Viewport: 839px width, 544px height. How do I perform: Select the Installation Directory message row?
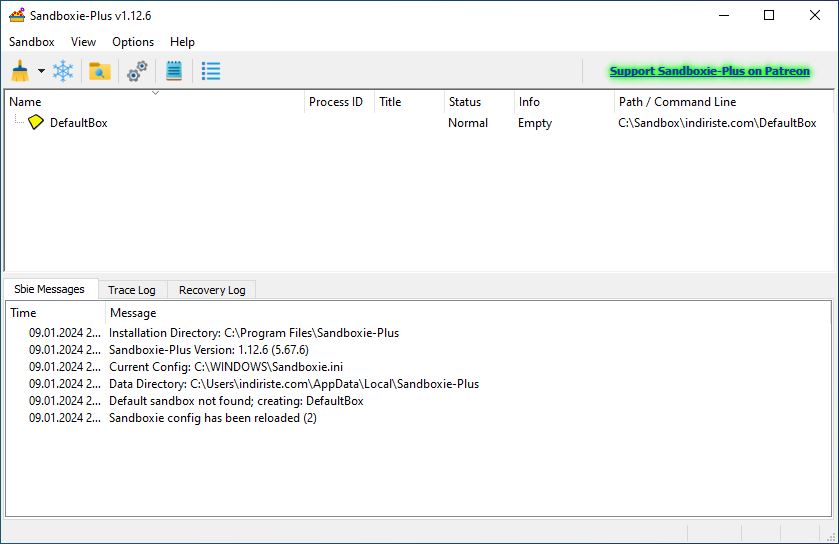tap(418, 333)
